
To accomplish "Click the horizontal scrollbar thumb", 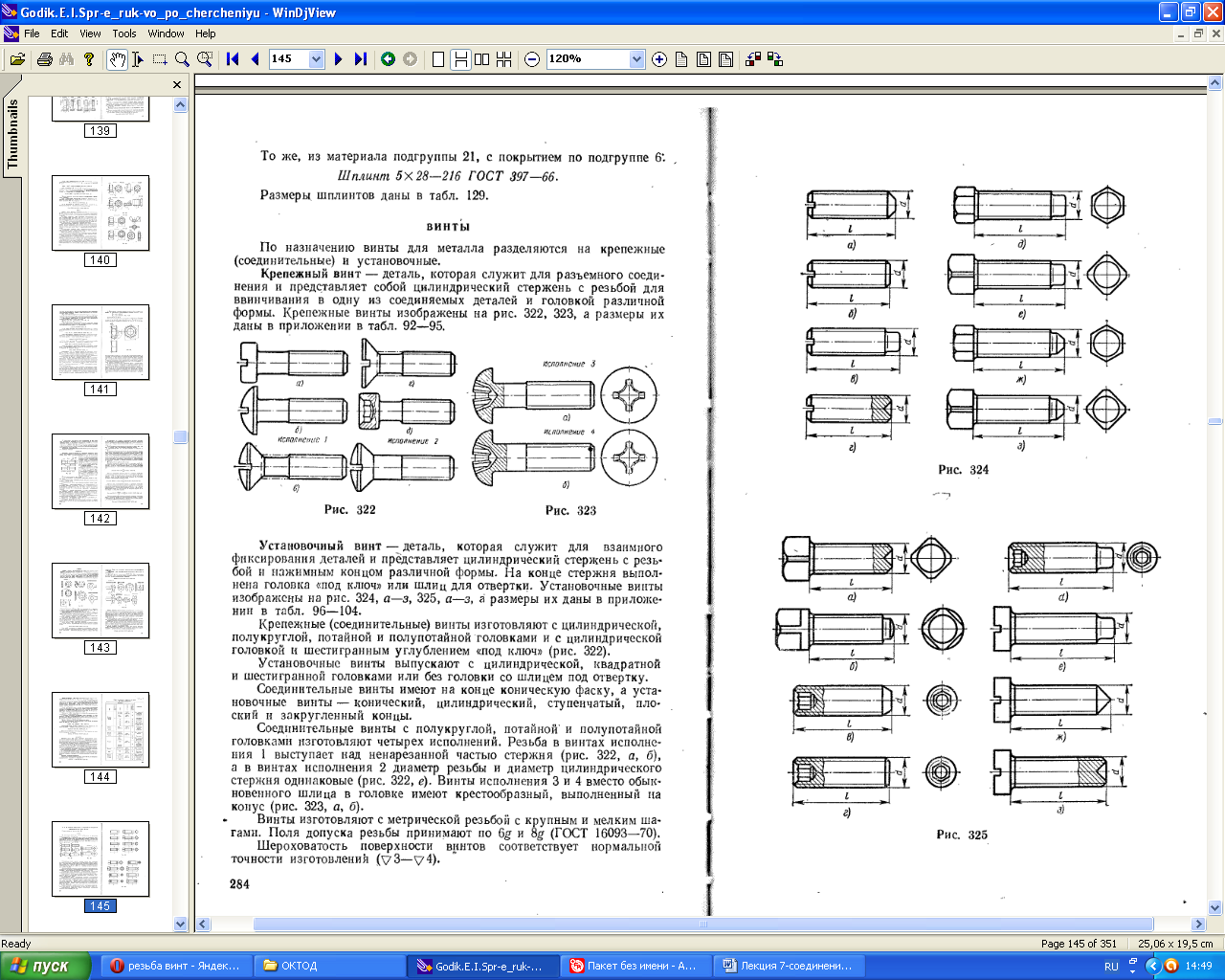I will [703, 924].
